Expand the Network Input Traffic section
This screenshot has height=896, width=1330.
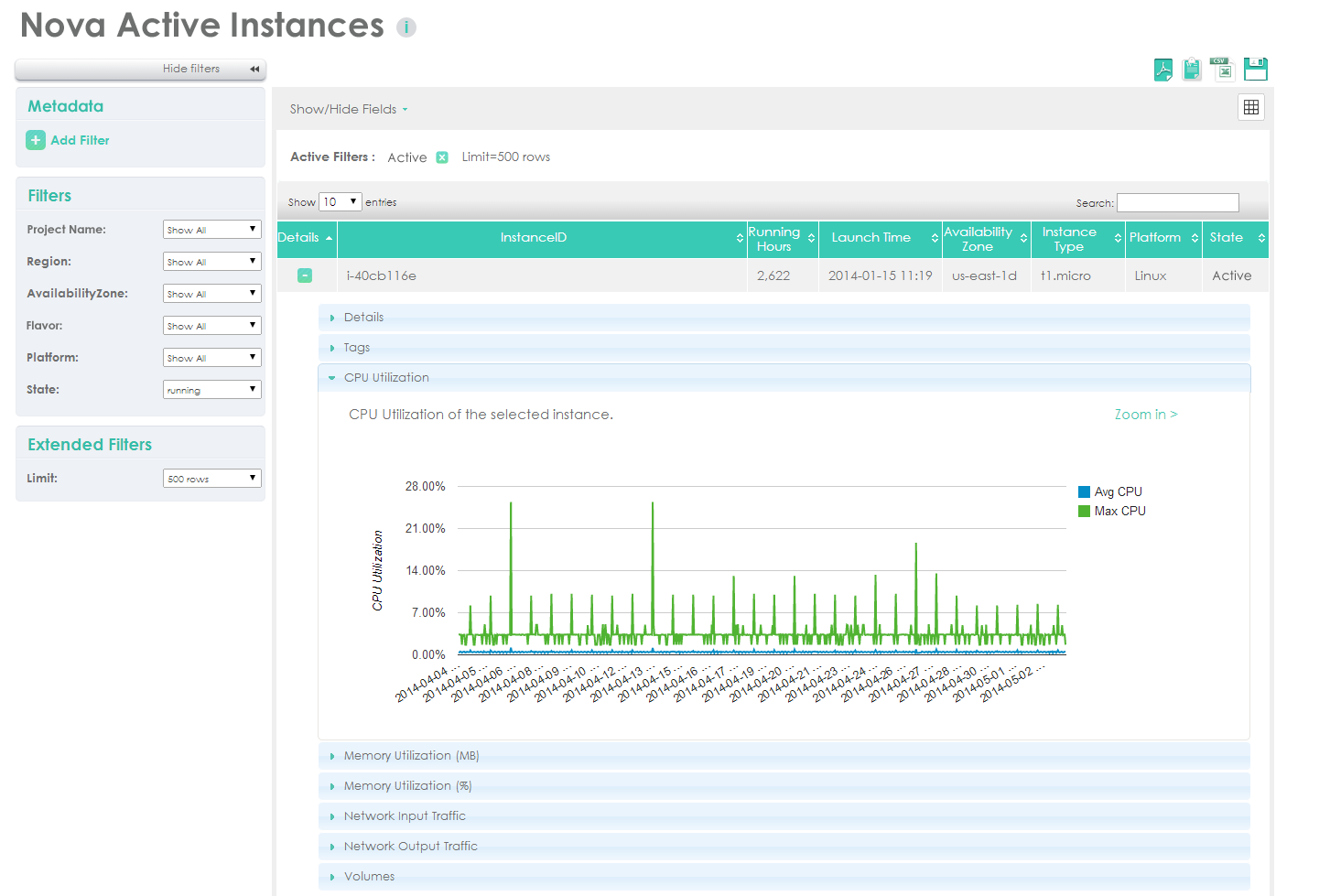[405, 816]
